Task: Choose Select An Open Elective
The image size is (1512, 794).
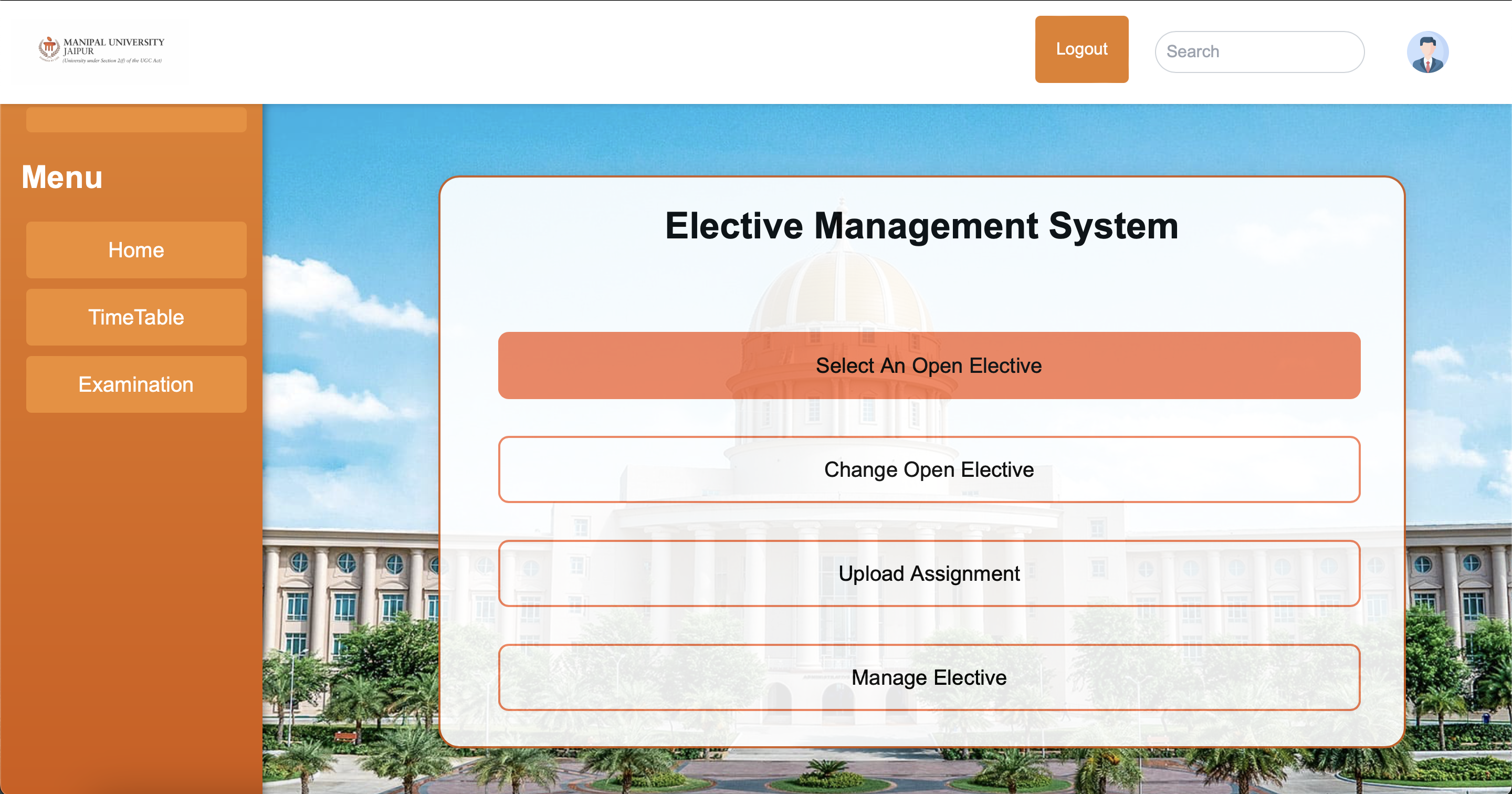Action: [x=929, y=365]
